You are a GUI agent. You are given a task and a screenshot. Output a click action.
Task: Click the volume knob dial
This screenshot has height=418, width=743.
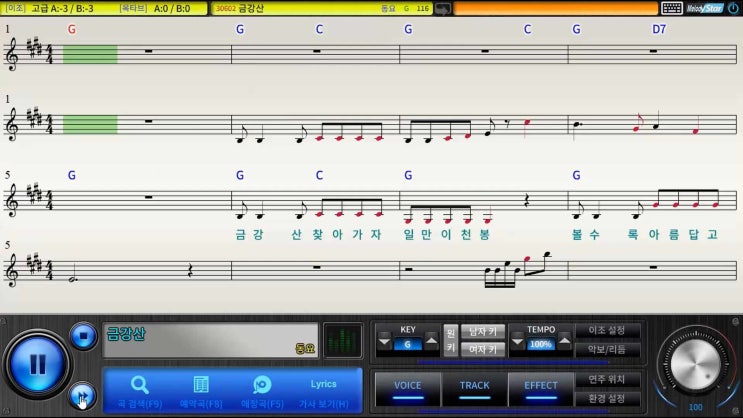tap(695, 364)
